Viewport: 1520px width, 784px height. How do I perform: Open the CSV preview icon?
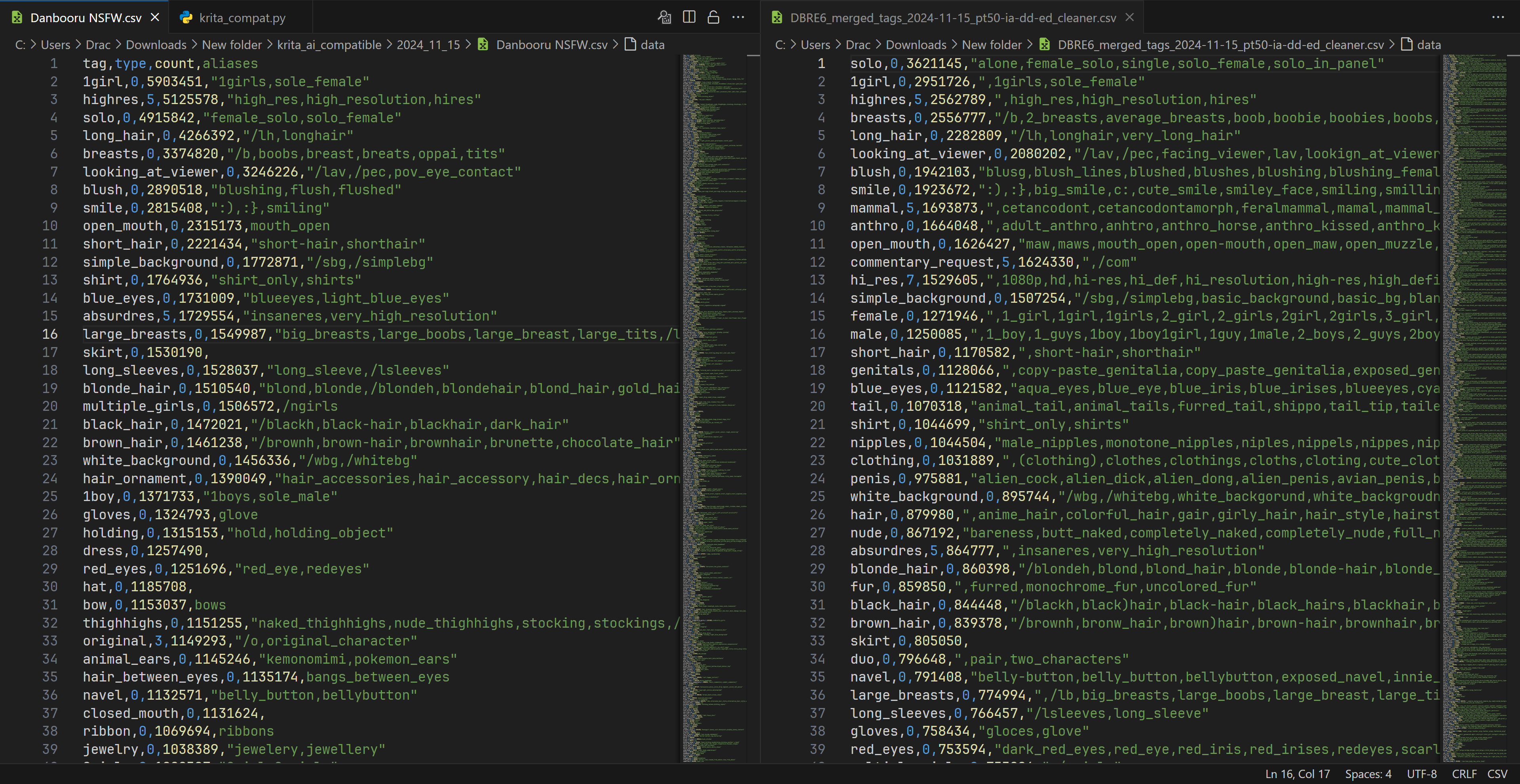point(665,17)
